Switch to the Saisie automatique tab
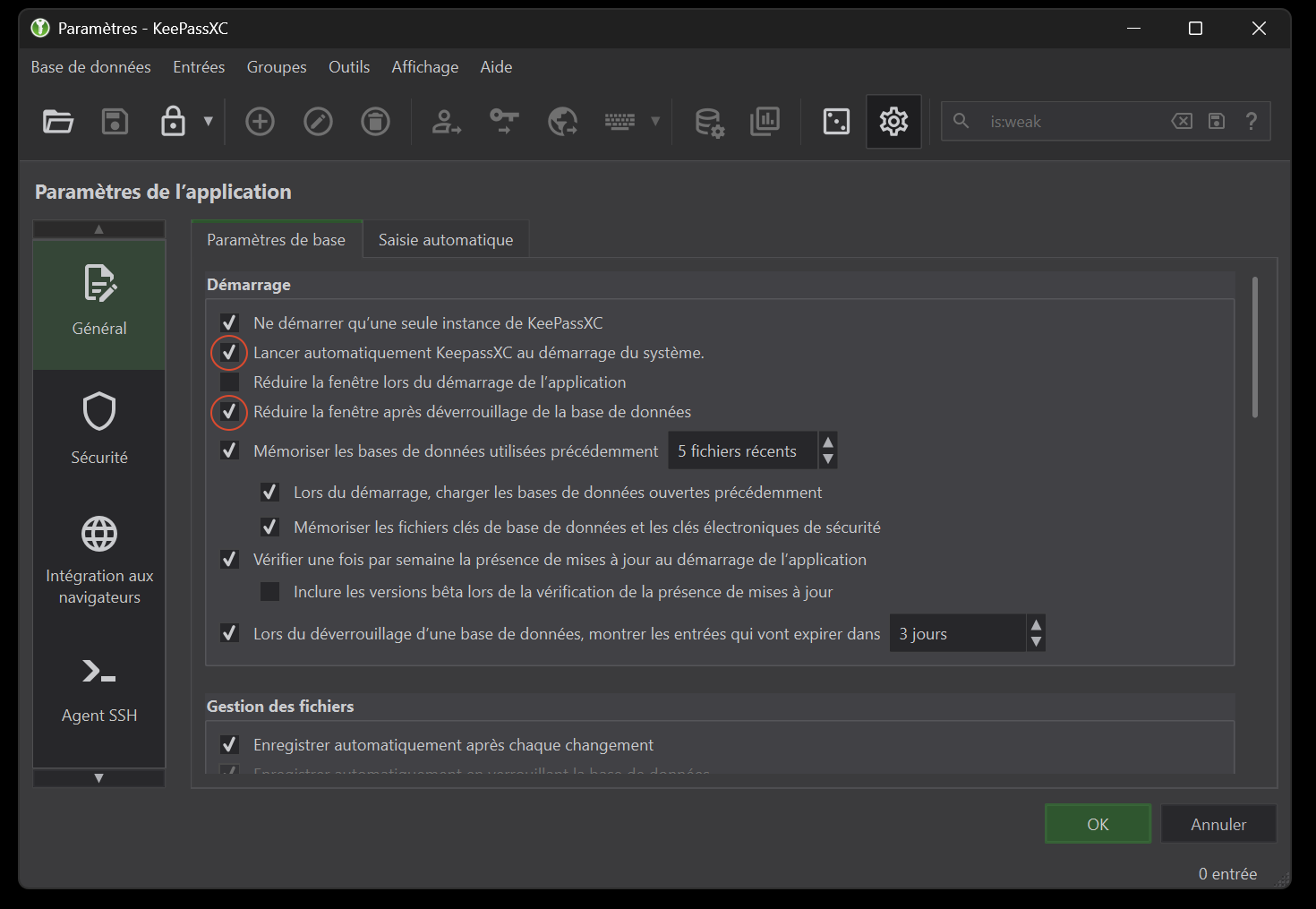 pos(446,240)
